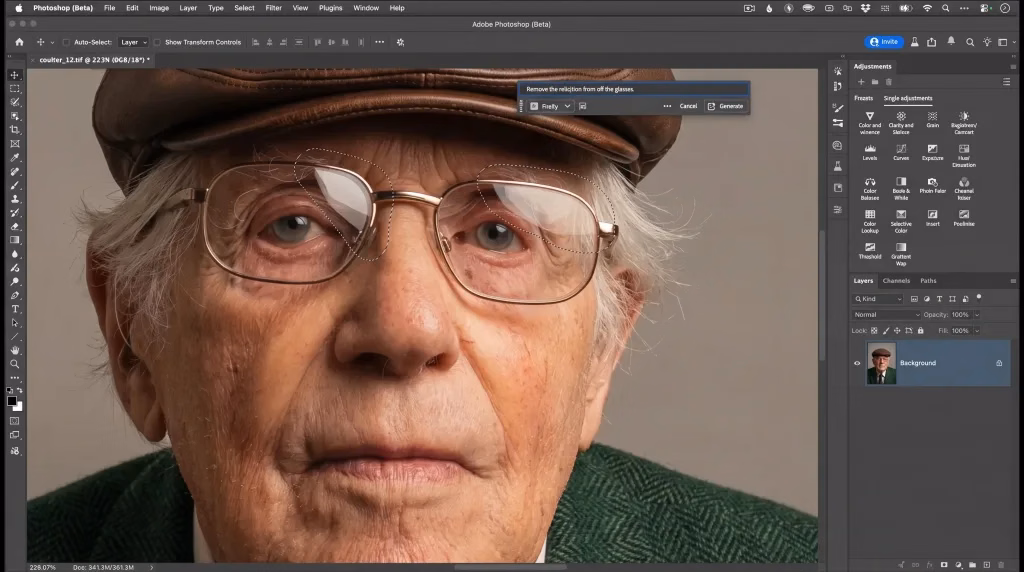
Task: Add a Color Balance adjustment
Action: tap(870, 188)
